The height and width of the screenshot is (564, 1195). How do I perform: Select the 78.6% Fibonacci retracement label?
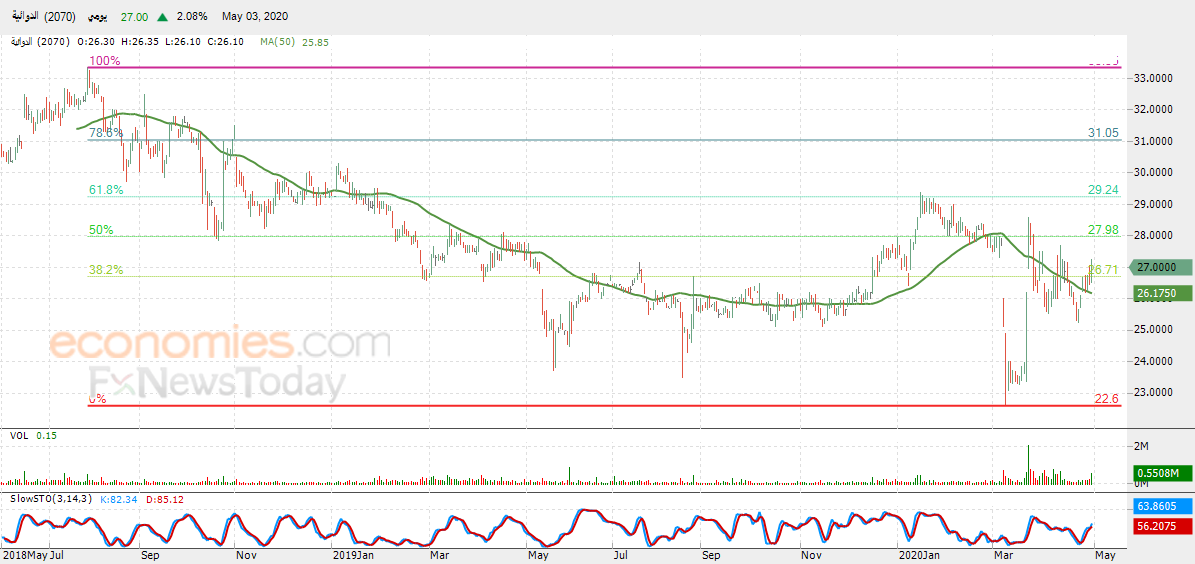coord(105,133)
